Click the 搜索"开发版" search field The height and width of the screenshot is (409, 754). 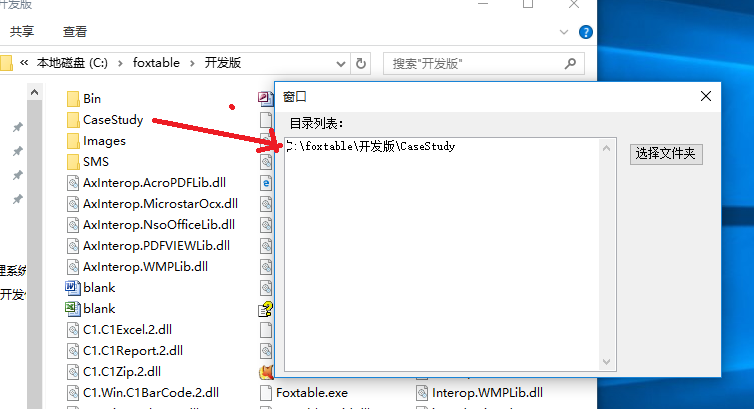(476, 63)
